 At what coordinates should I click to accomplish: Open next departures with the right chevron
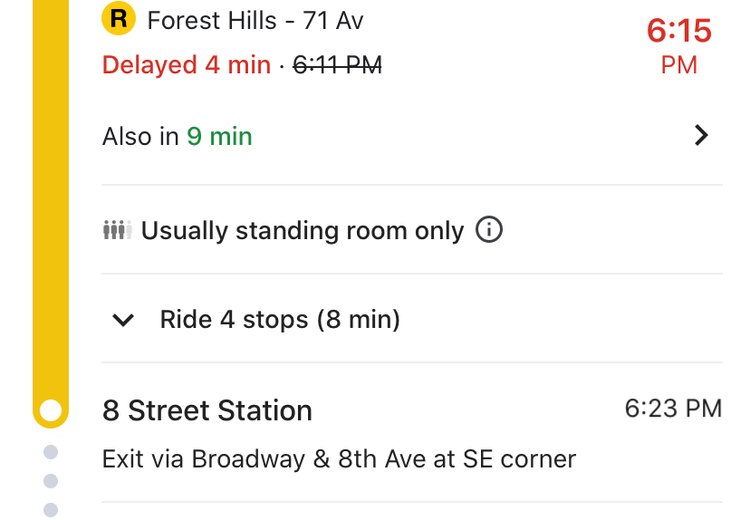pyautogui.click(x=701, y=136)
